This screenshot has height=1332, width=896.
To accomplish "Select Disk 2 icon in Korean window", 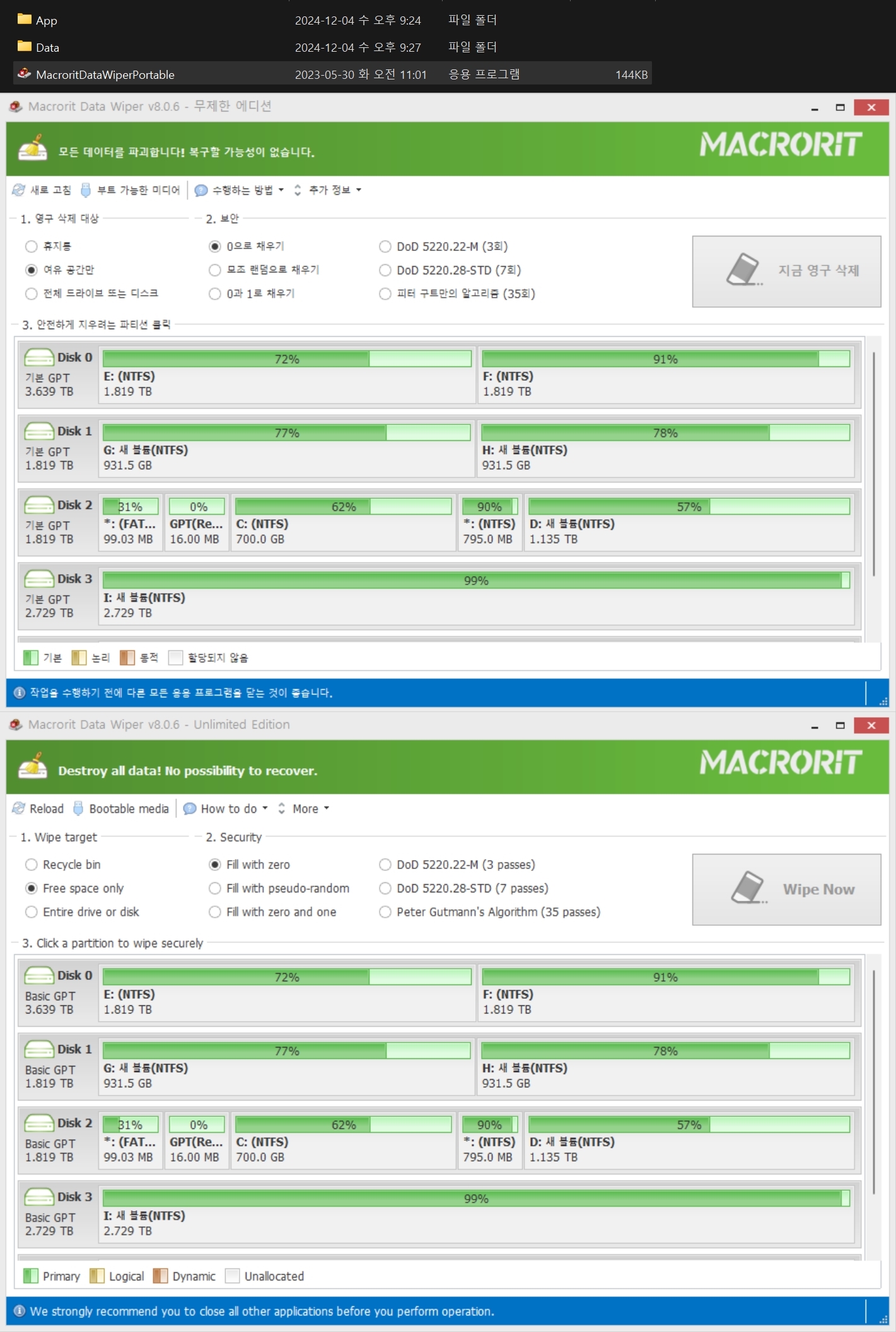I will pyautogui.click(x=39, y=505).
